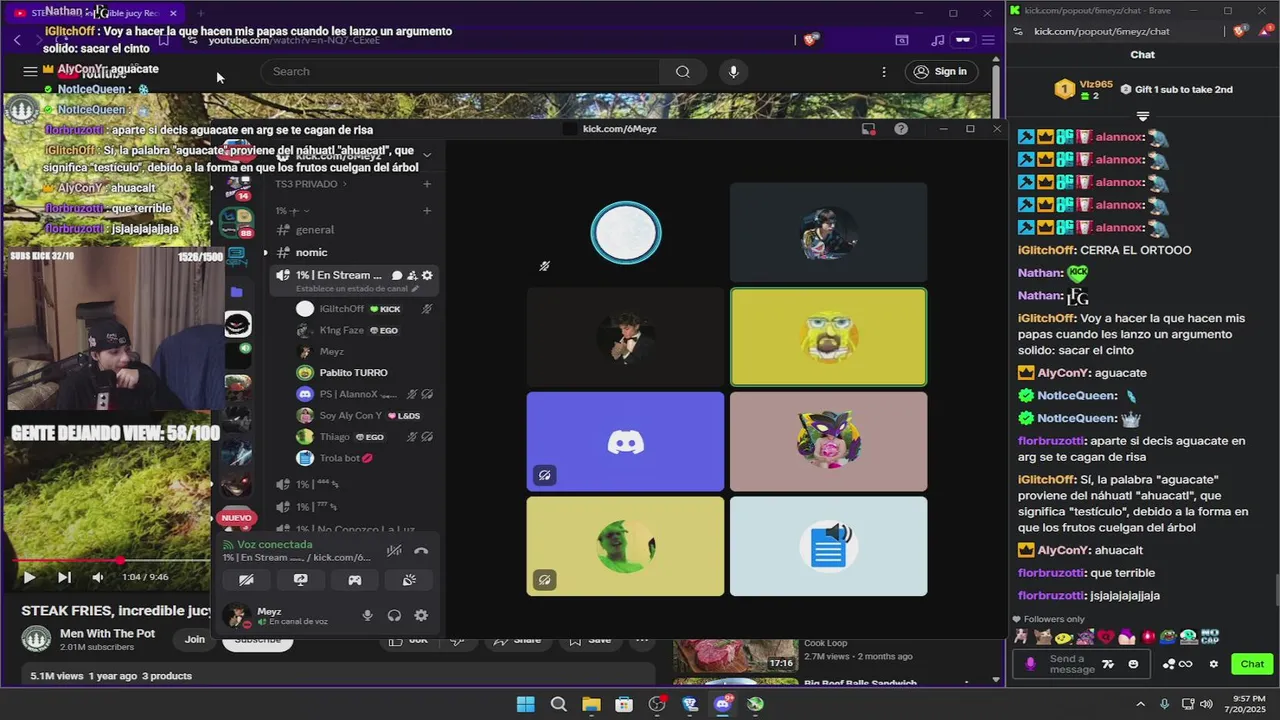Click the purple mic icon in Kick chat
The image size is (1280, 720).
pyautogui.click(x=1031, y=664)
